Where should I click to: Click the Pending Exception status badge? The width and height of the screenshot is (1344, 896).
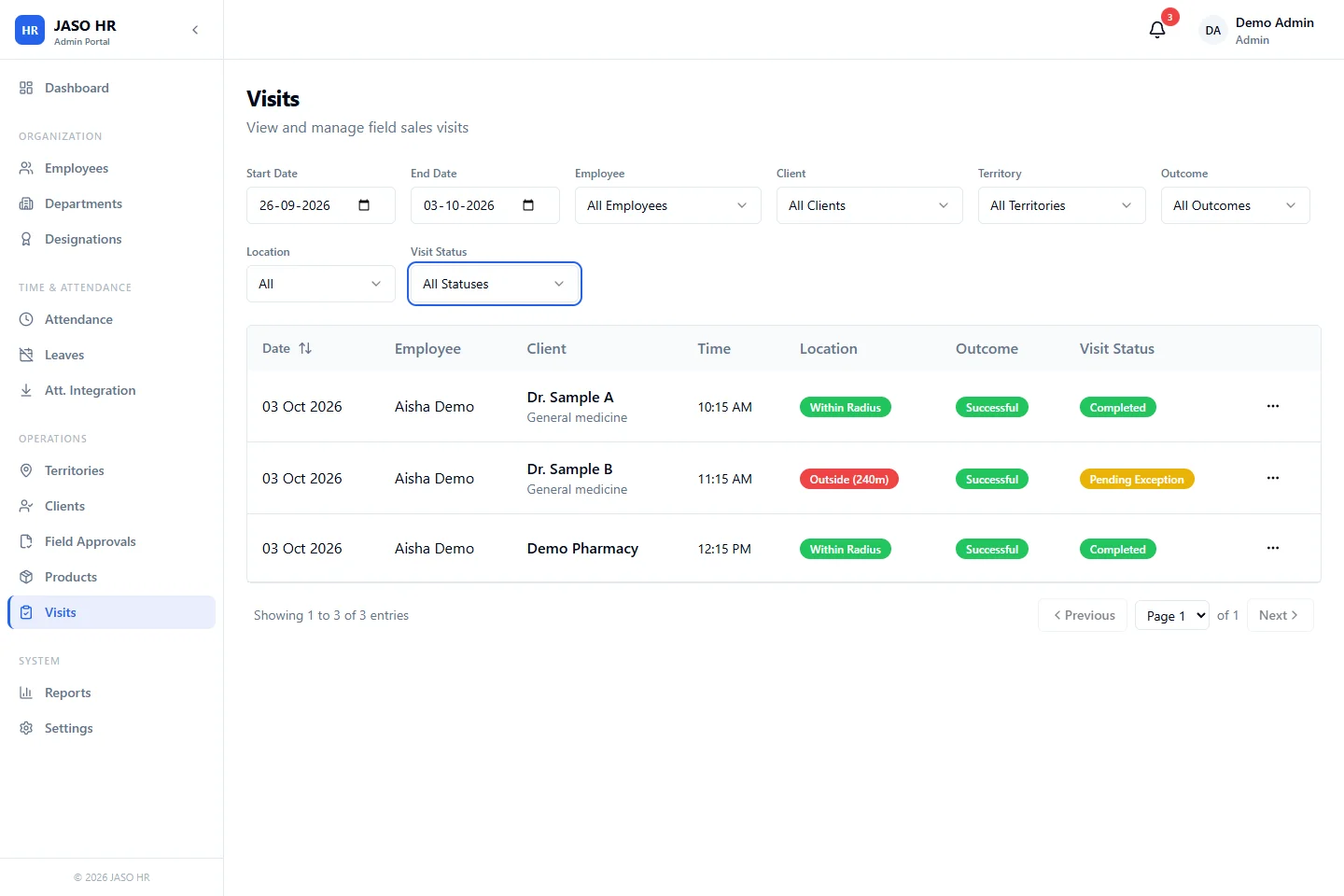click(x=1137, y=479)
